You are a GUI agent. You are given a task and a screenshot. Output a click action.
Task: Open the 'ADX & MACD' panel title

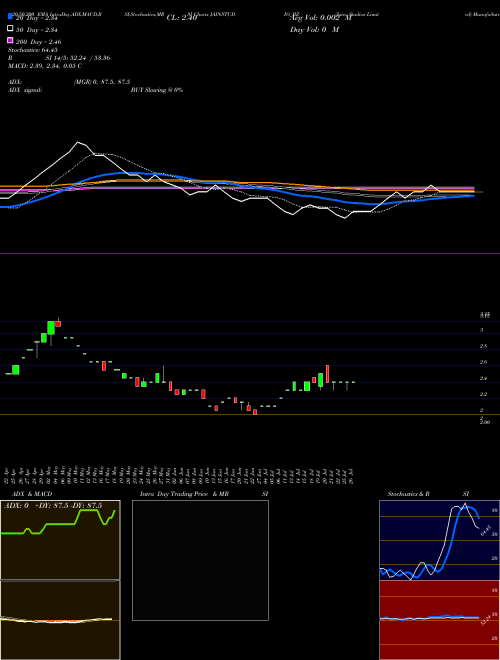click(x=32, y=494)
